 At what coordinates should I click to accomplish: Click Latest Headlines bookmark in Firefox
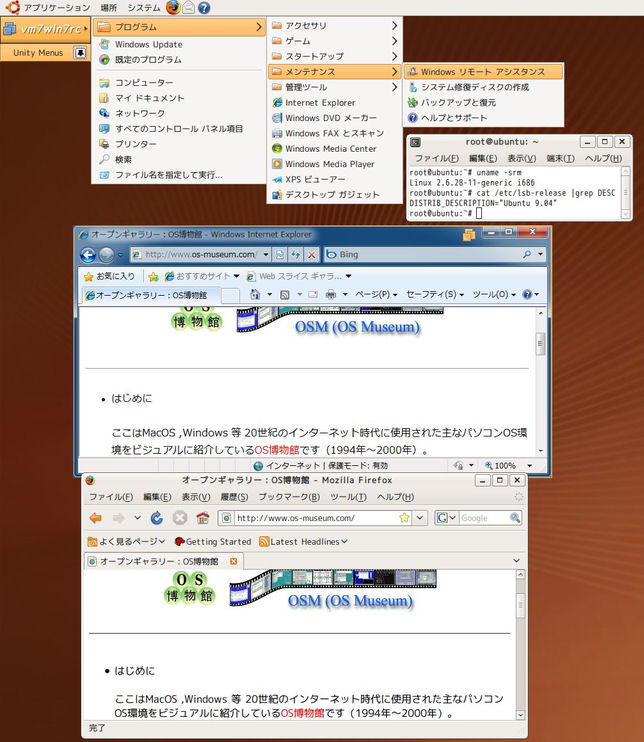click(303, 541)
